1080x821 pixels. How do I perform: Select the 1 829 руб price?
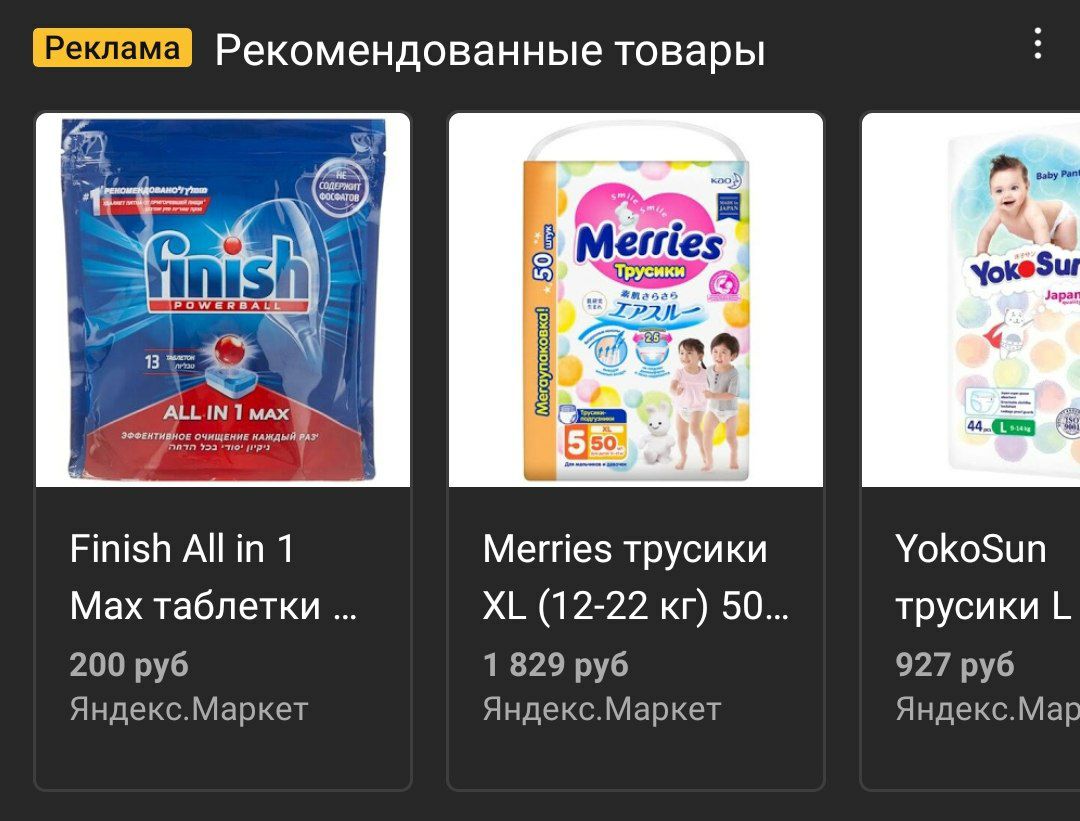click(555, 665)
